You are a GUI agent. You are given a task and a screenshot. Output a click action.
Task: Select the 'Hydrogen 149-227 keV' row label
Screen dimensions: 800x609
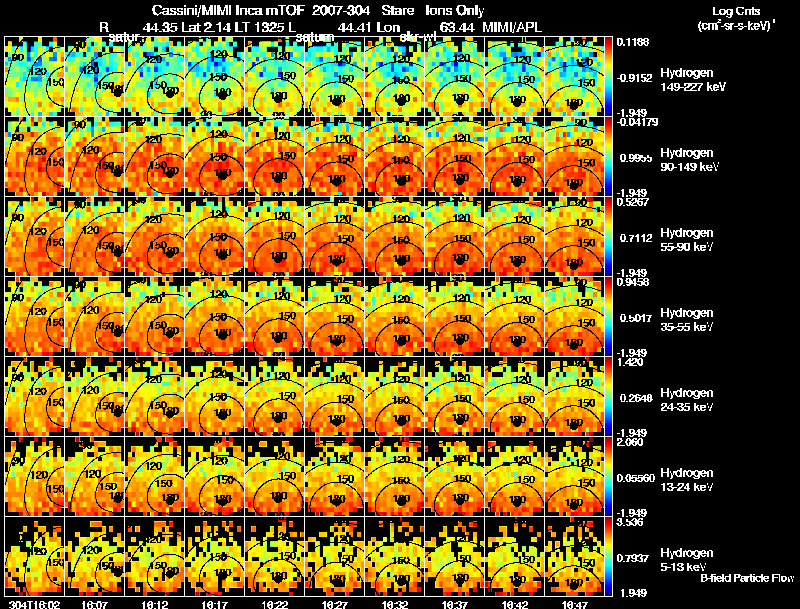[693, 80]
